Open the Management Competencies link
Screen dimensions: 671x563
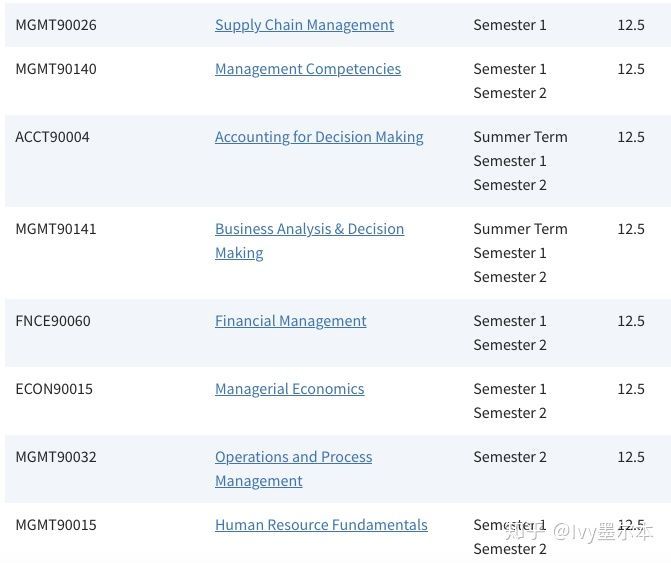coord(308,69)
